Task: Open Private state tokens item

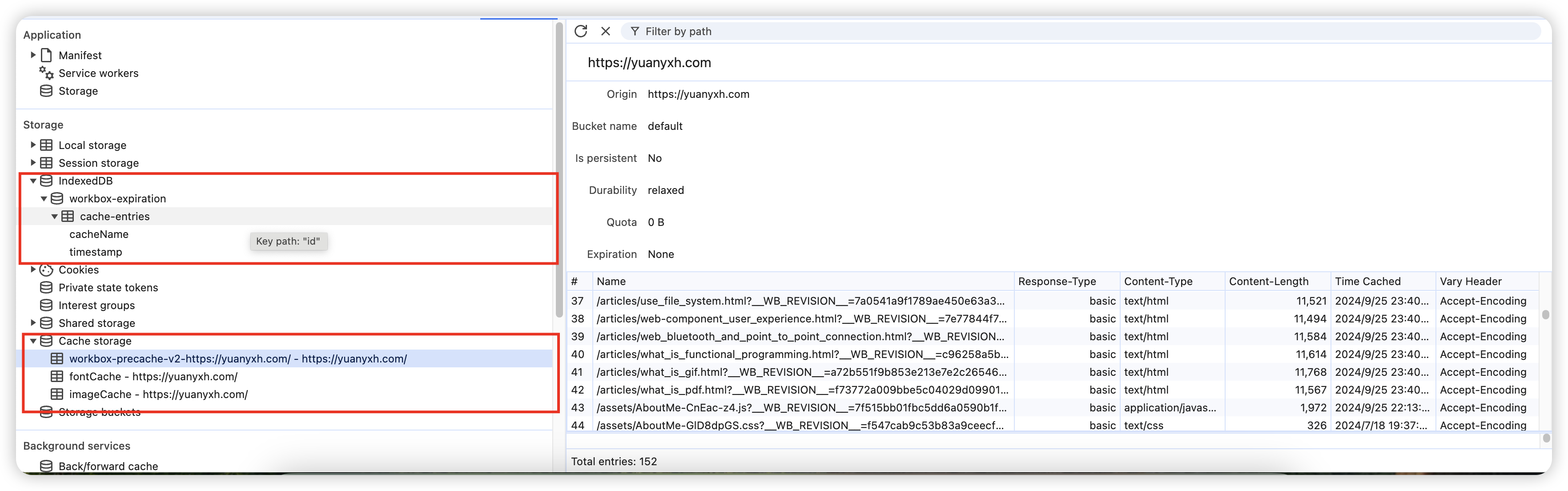Action: click(108, 288)
